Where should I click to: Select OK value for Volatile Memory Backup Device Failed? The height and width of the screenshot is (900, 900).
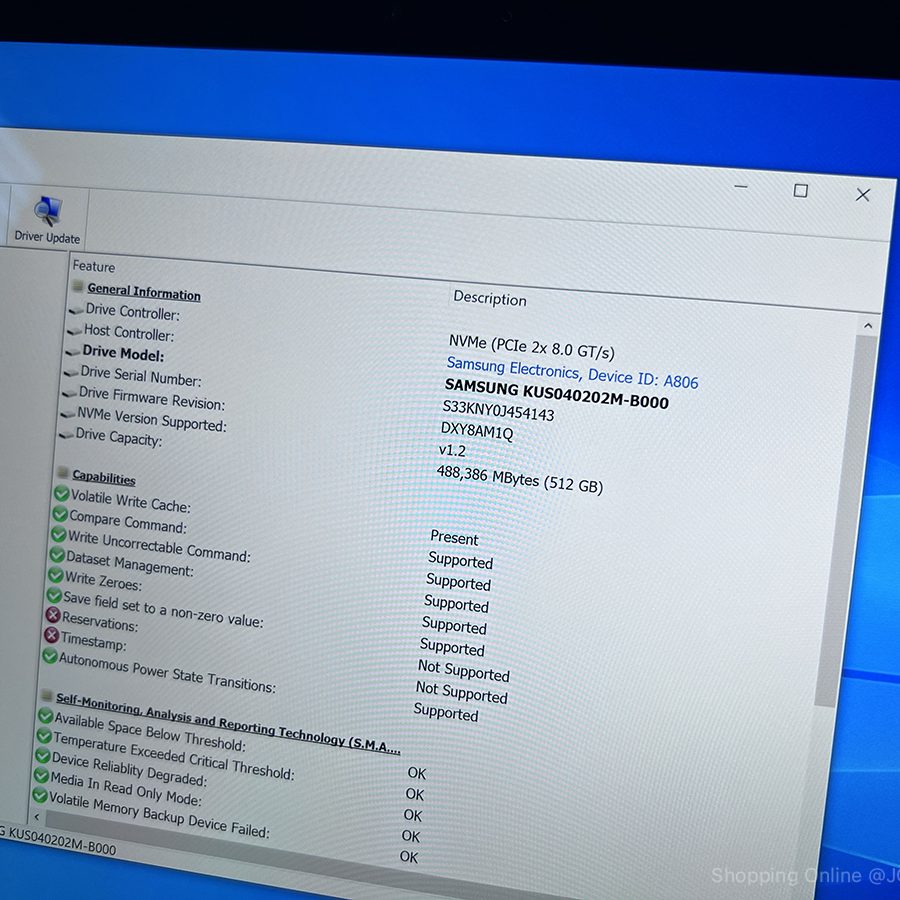pos(409,857)
